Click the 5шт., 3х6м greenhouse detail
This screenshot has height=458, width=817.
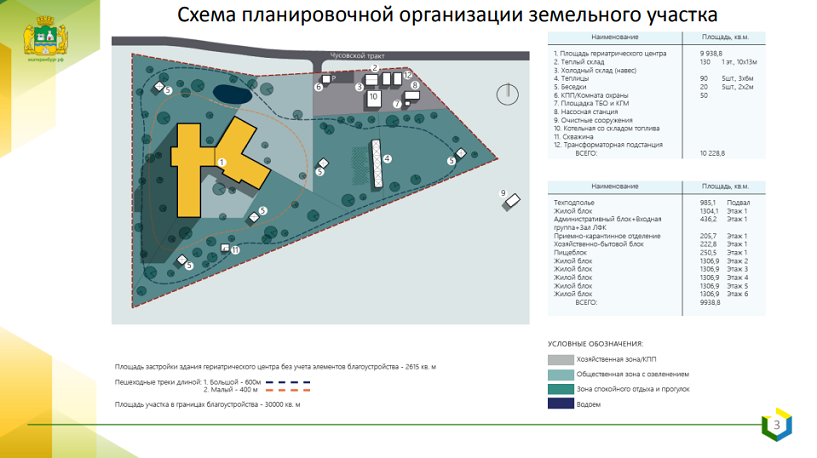pos(737,78)
